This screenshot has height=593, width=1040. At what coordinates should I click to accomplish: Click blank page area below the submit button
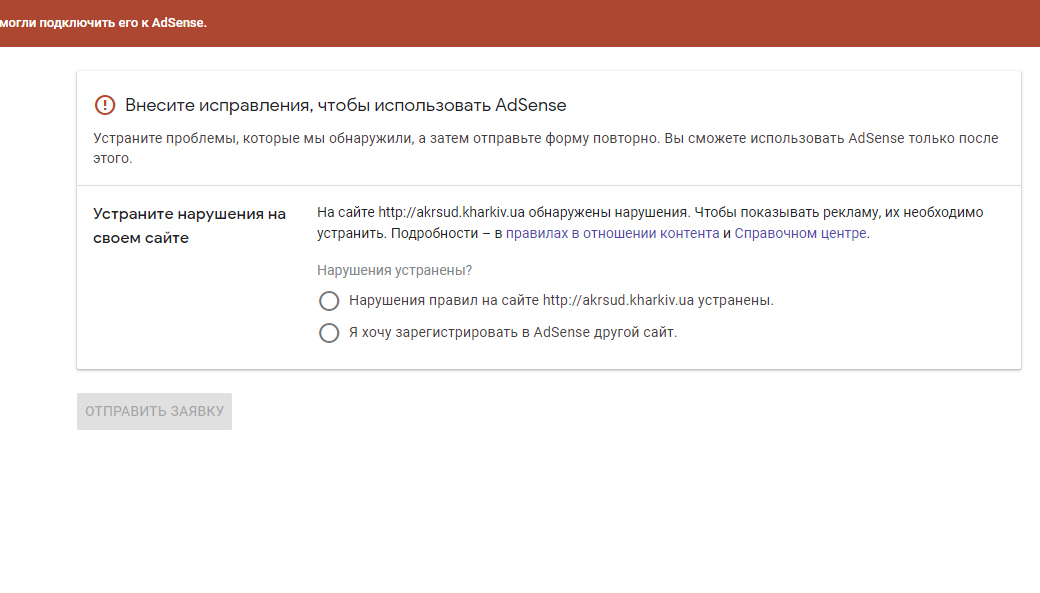point(520,511)
